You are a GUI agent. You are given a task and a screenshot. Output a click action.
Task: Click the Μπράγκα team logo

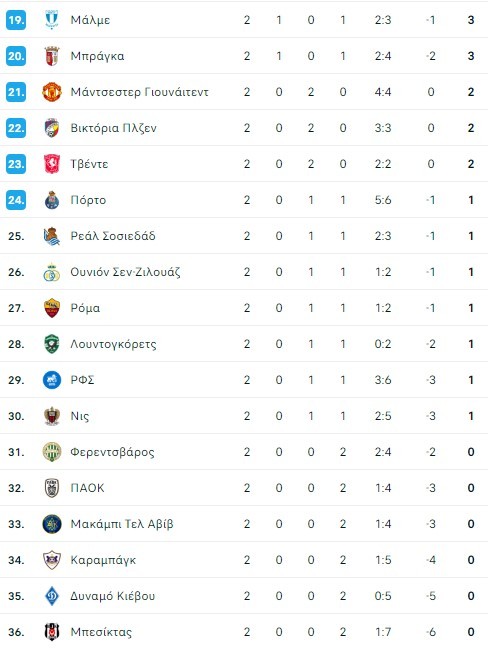pos(52,56)
